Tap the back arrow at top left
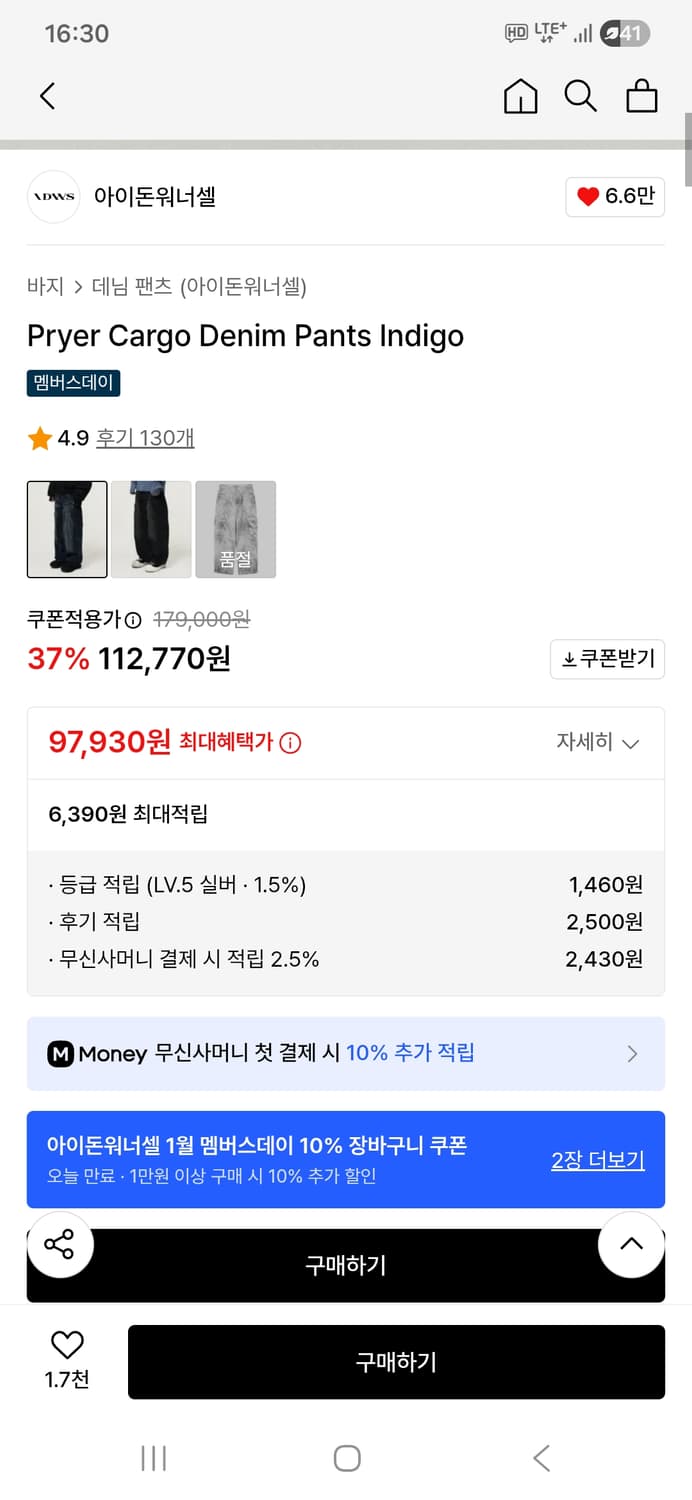The height and width of the screenshot is (1500, 692). (x=45, y=96)
